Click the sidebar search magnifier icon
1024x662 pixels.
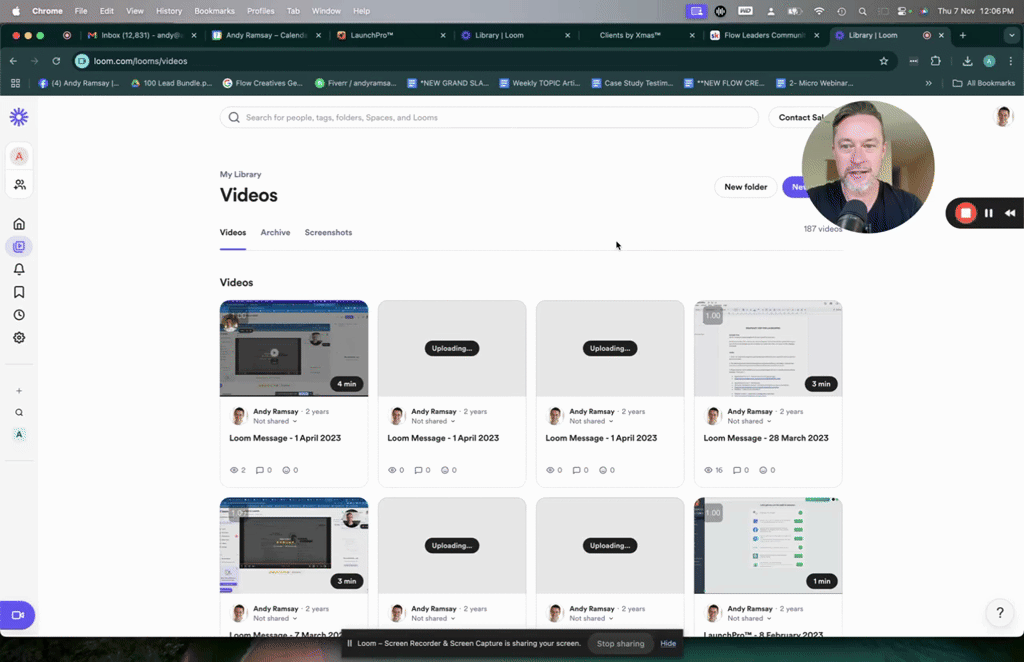pyautogui.click(x=19, y=413)
